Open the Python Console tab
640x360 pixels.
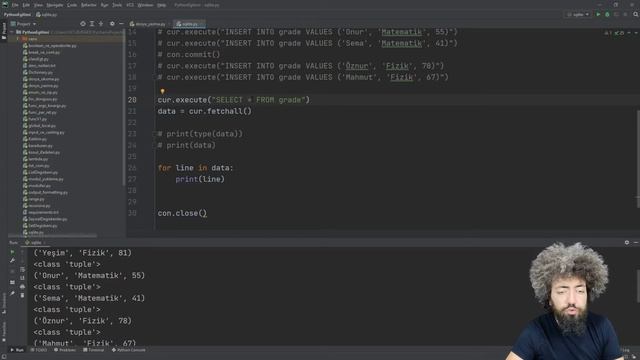click(129, 350)
